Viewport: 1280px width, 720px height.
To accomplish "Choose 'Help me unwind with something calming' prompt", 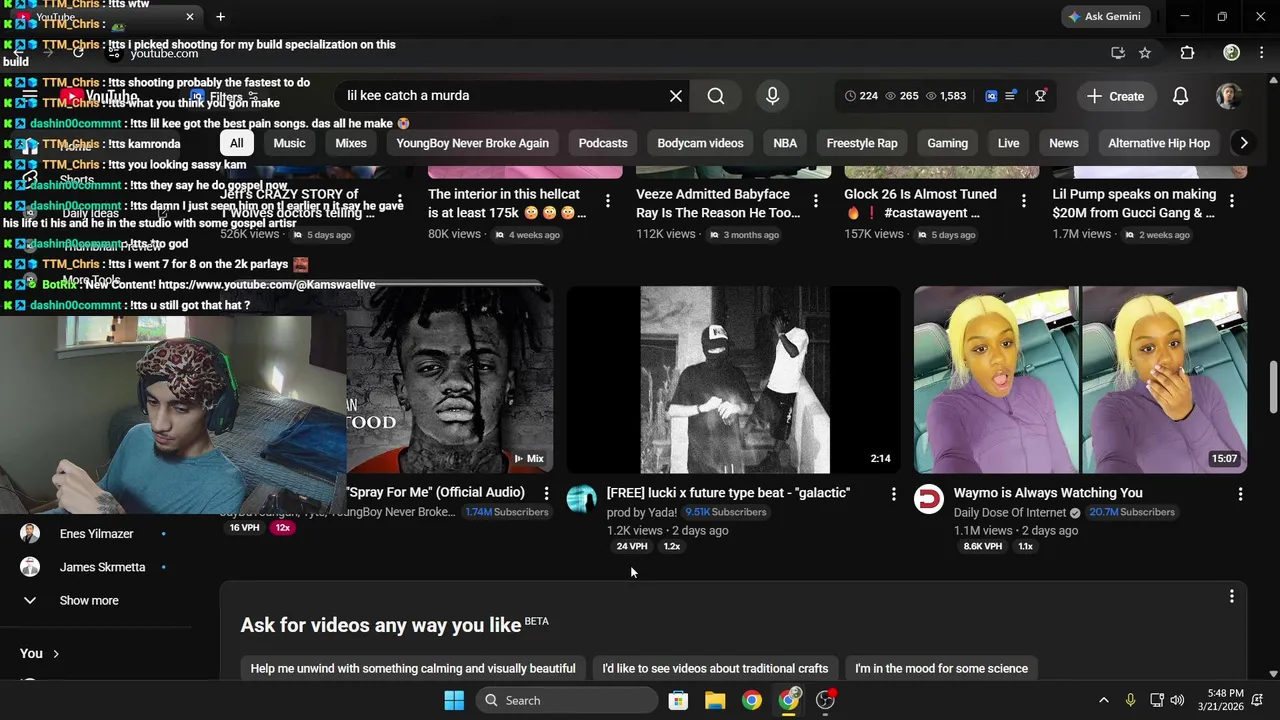I will coord(413,668).
